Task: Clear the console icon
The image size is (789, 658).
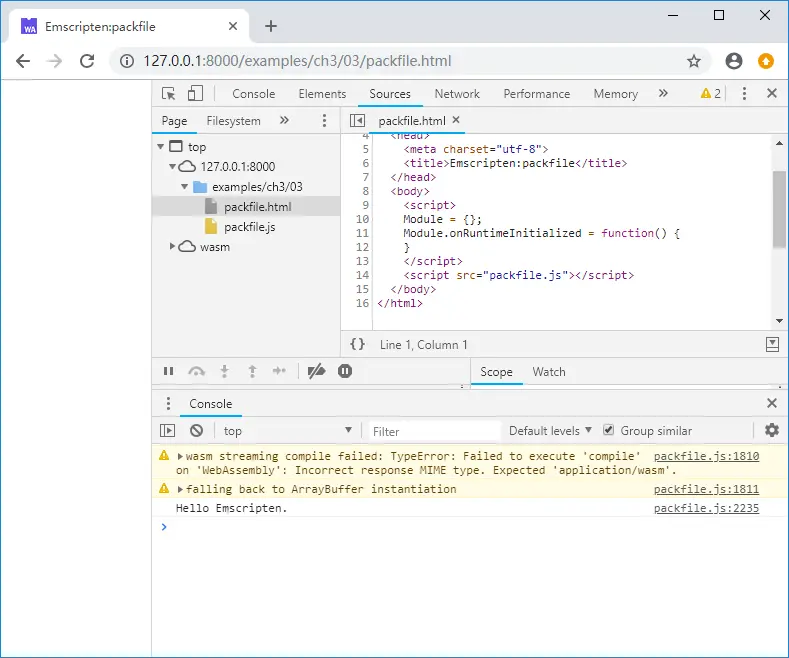Action: [196, 431]
